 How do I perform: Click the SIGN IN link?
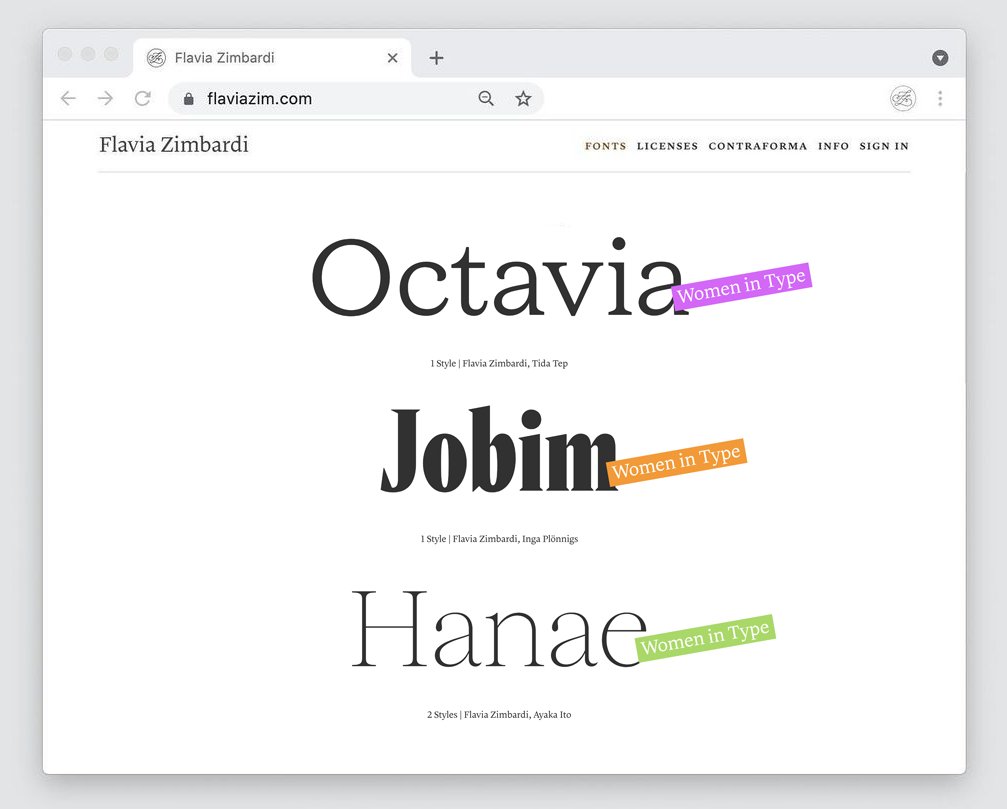pos(884,146)
